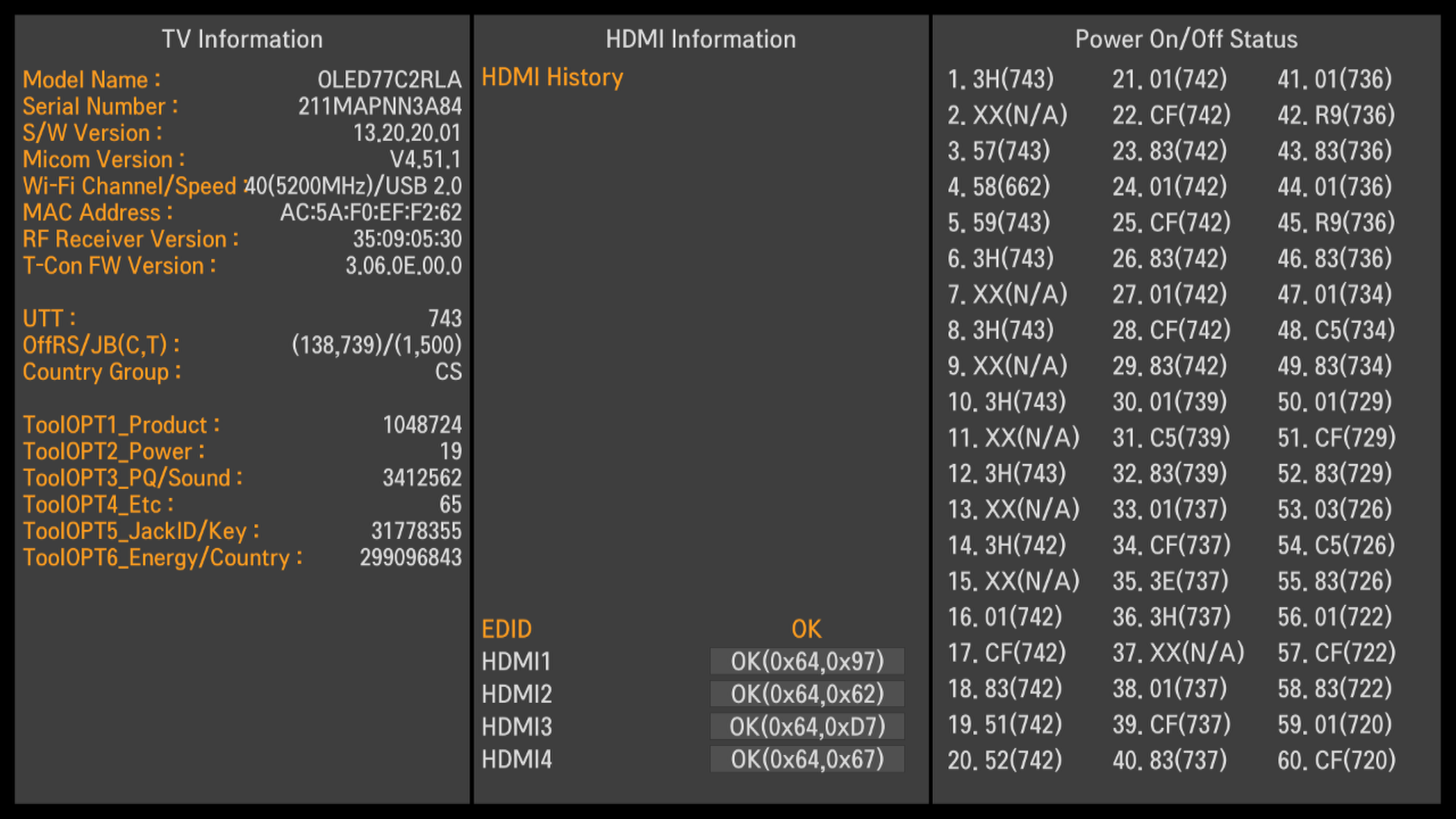Select ToolOPT6_Energy/Country value

point(410,557)
